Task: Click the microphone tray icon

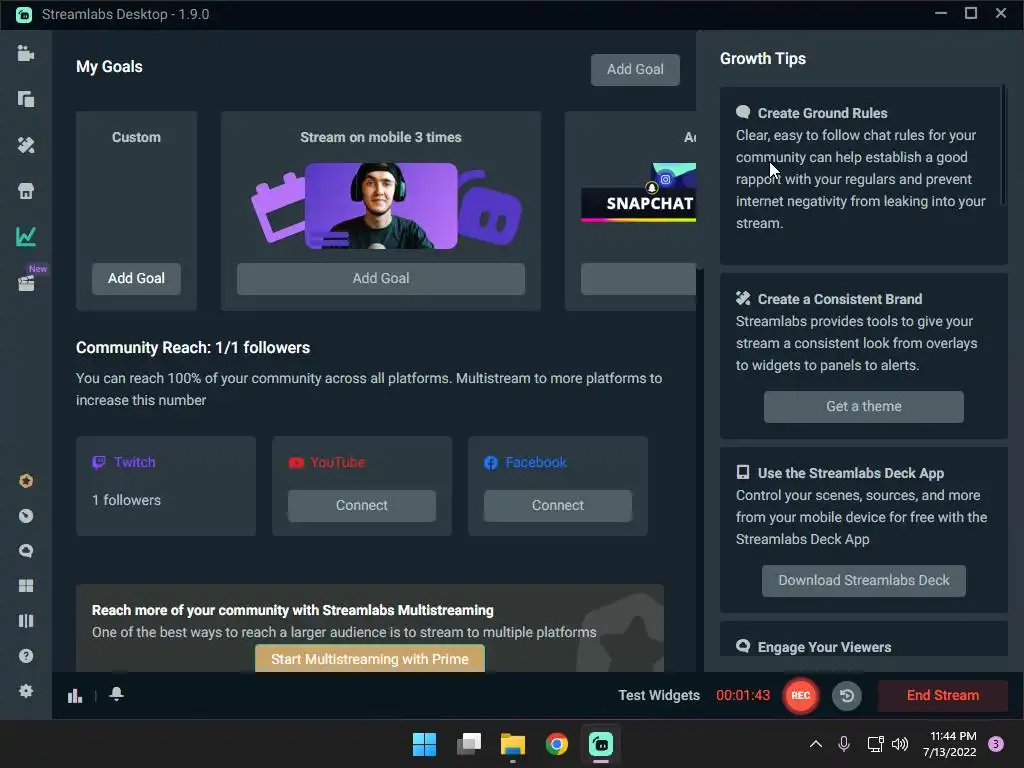Action: [x=844, y=744]
